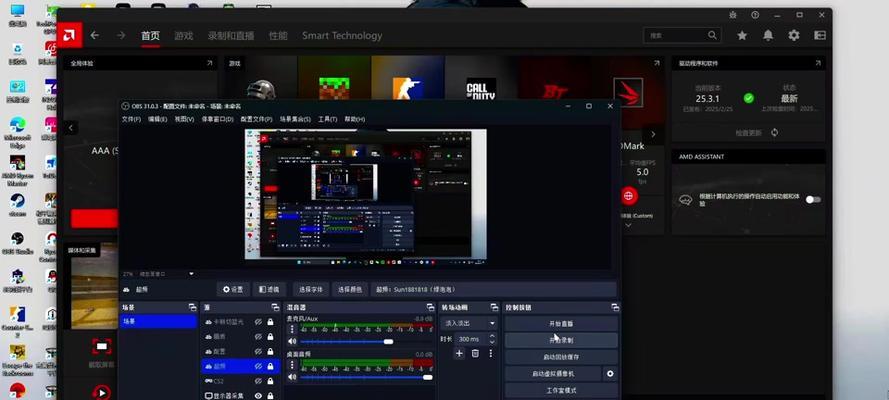Open transition properties three-dot menu
This screenshot has height=400, width=889.
[x=490, y=354]
